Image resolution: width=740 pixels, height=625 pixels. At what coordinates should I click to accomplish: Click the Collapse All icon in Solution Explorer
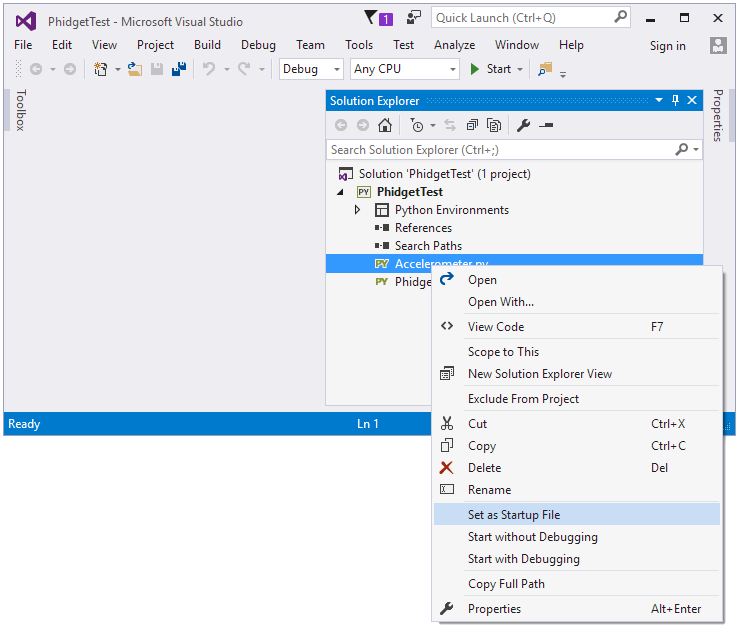tap(472, 126)
